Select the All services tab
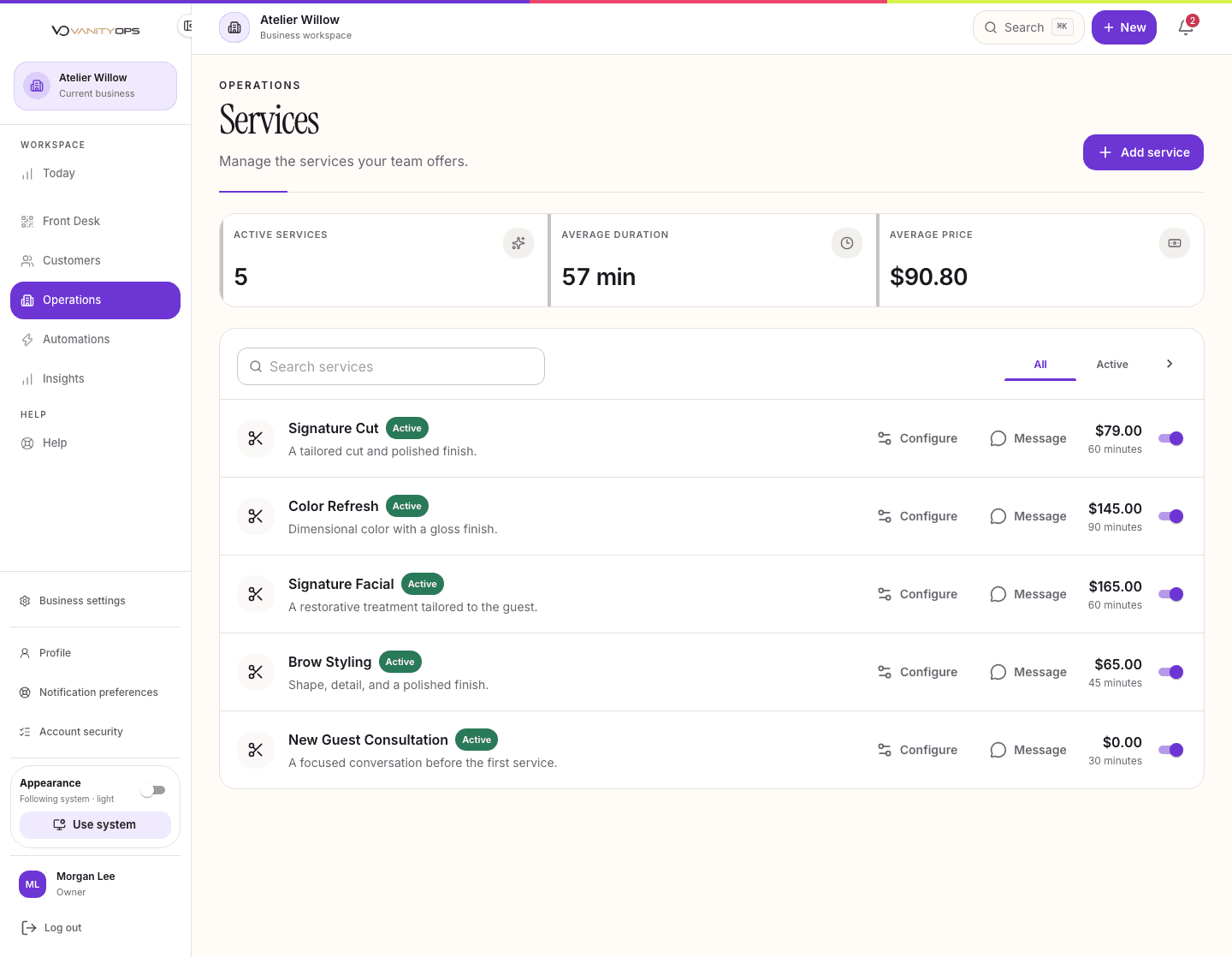The width and height of the screenshot is (1232, 957). pos(1040,365)
